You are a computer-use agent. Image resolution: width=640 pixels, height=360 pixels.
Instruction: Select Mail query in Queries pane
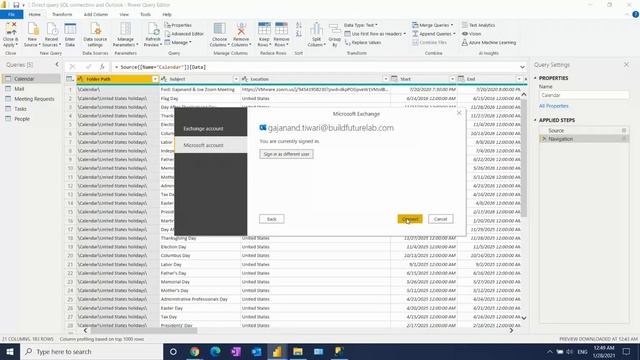pos(31,89)
